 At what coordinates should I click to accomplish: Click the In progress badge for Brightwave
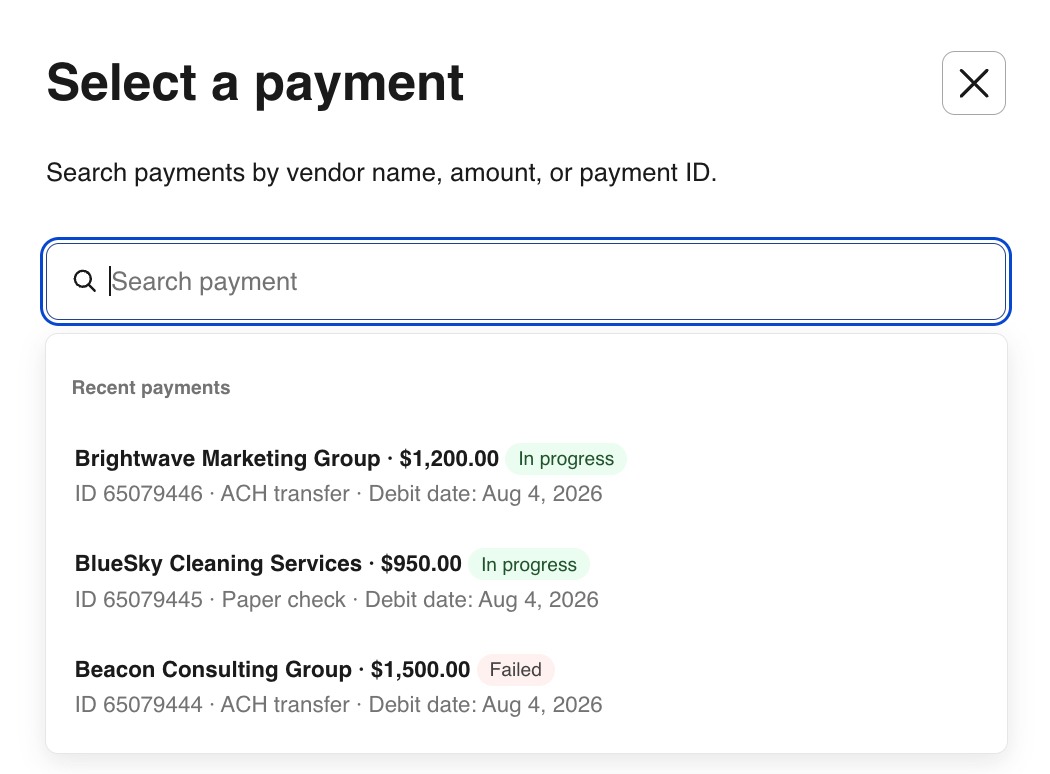(x=566, y=459)
